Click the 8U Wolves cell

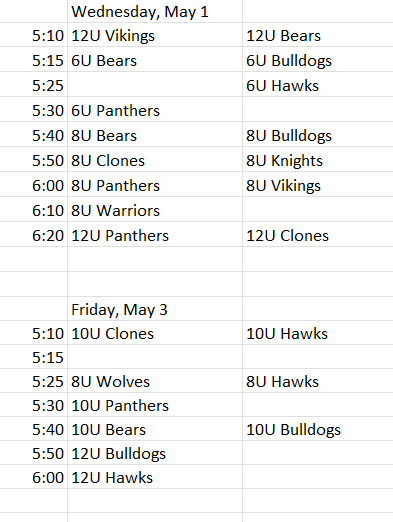(155, 381)
